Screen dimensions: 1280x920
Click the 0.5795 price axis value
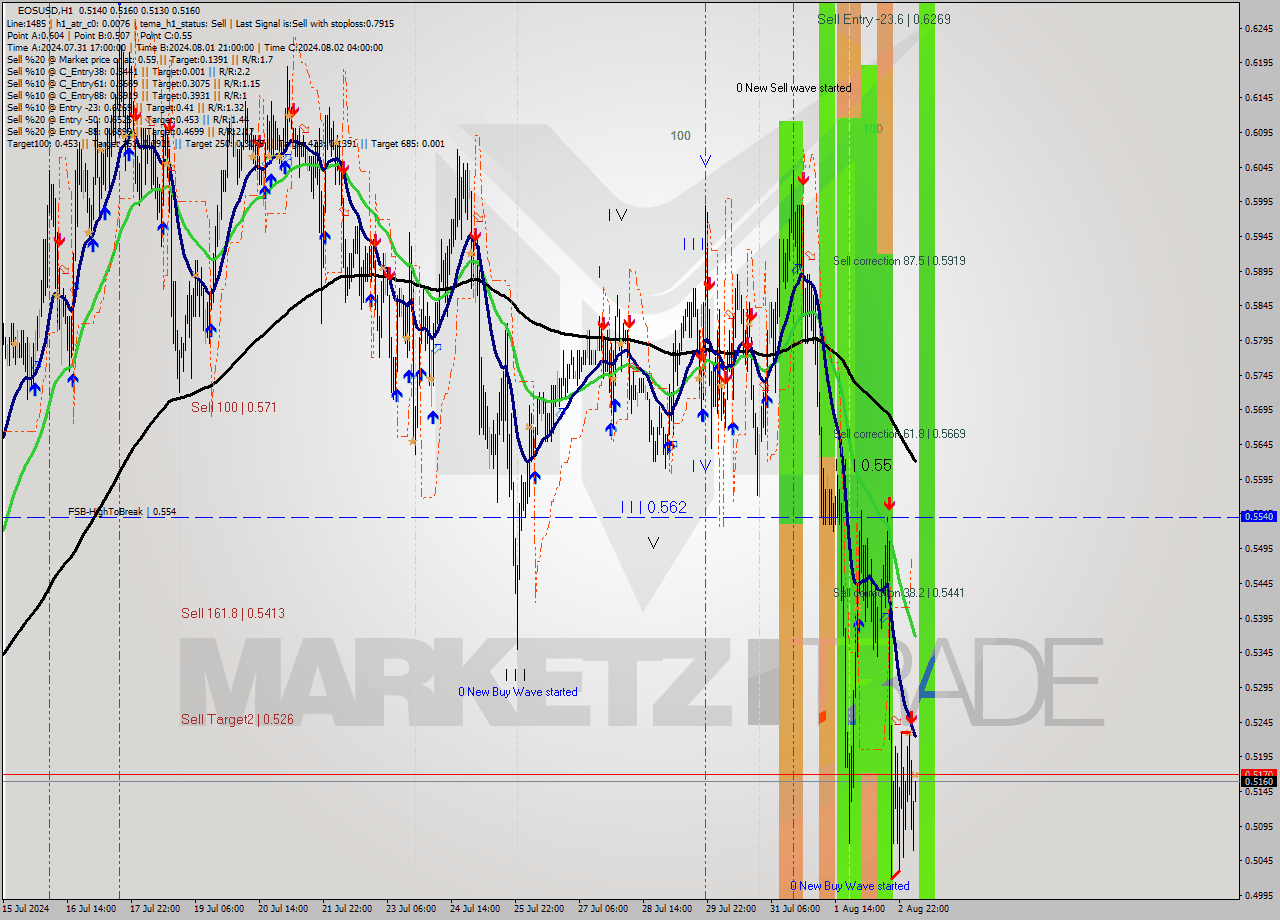[1258, 340]
